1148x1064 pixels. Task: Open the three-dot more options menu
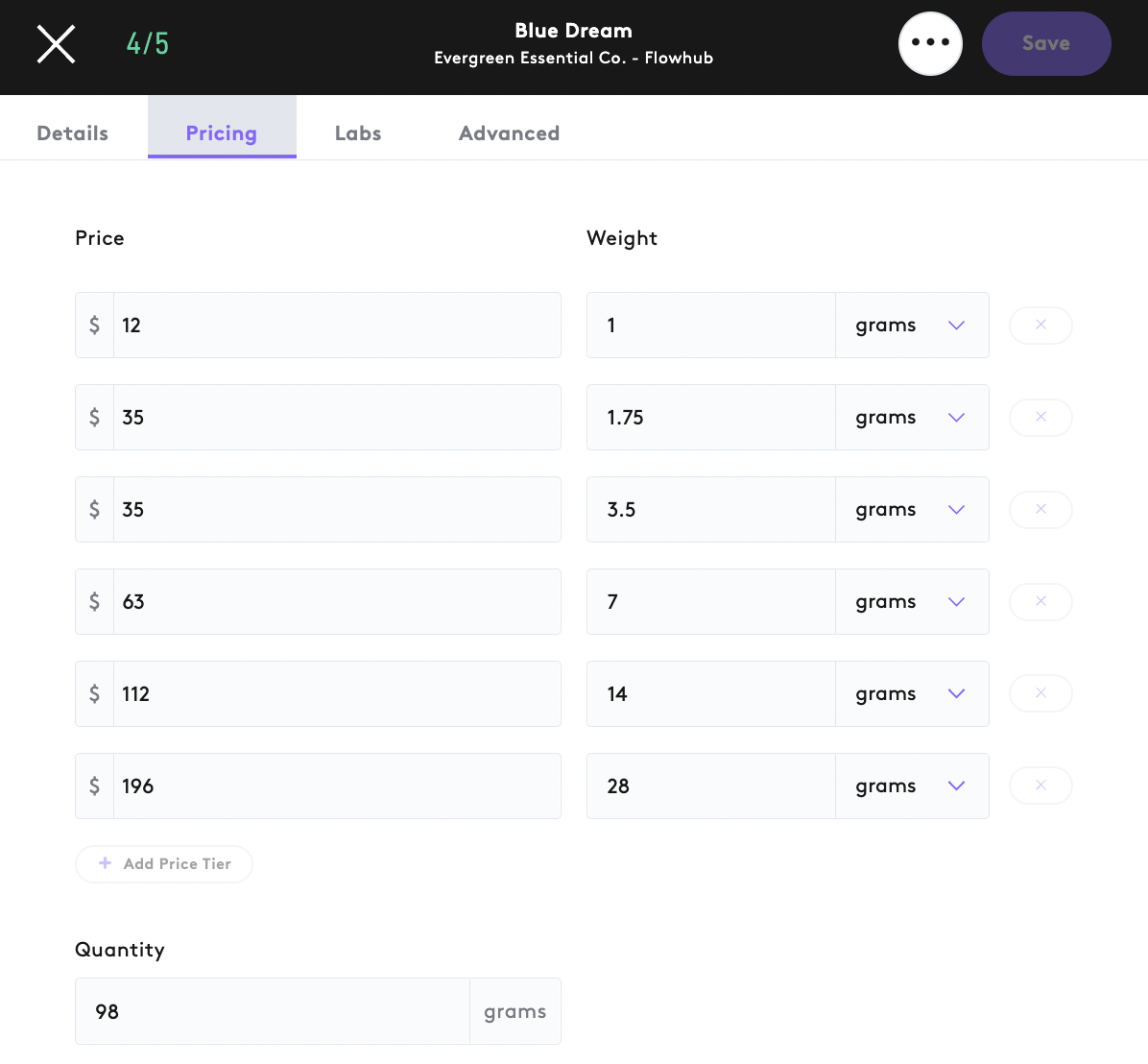[930, 43]
